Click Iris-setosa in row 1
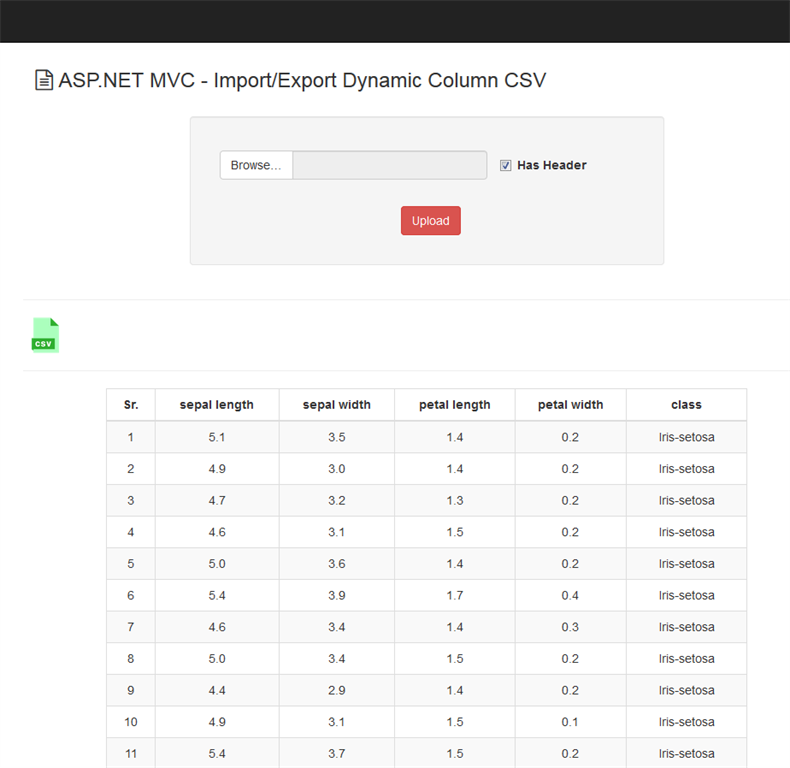The width and height of the screenshot is (790, 768). (x=686, y=437)
